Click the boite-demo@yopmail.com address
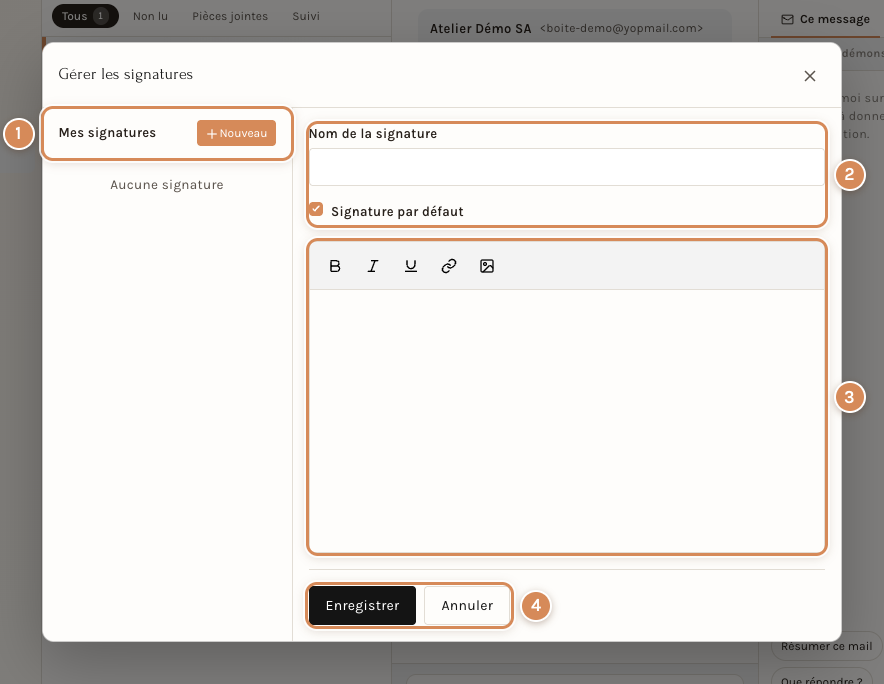The width and height of the screenshot is (884, 684). click(621, 28)
